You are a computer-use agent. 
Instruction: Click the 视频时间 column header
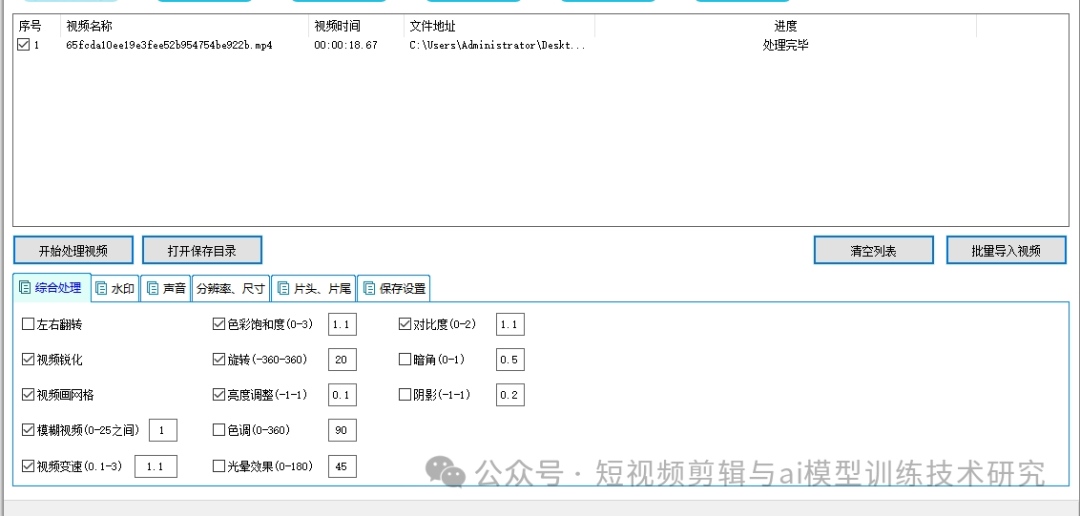357,27
